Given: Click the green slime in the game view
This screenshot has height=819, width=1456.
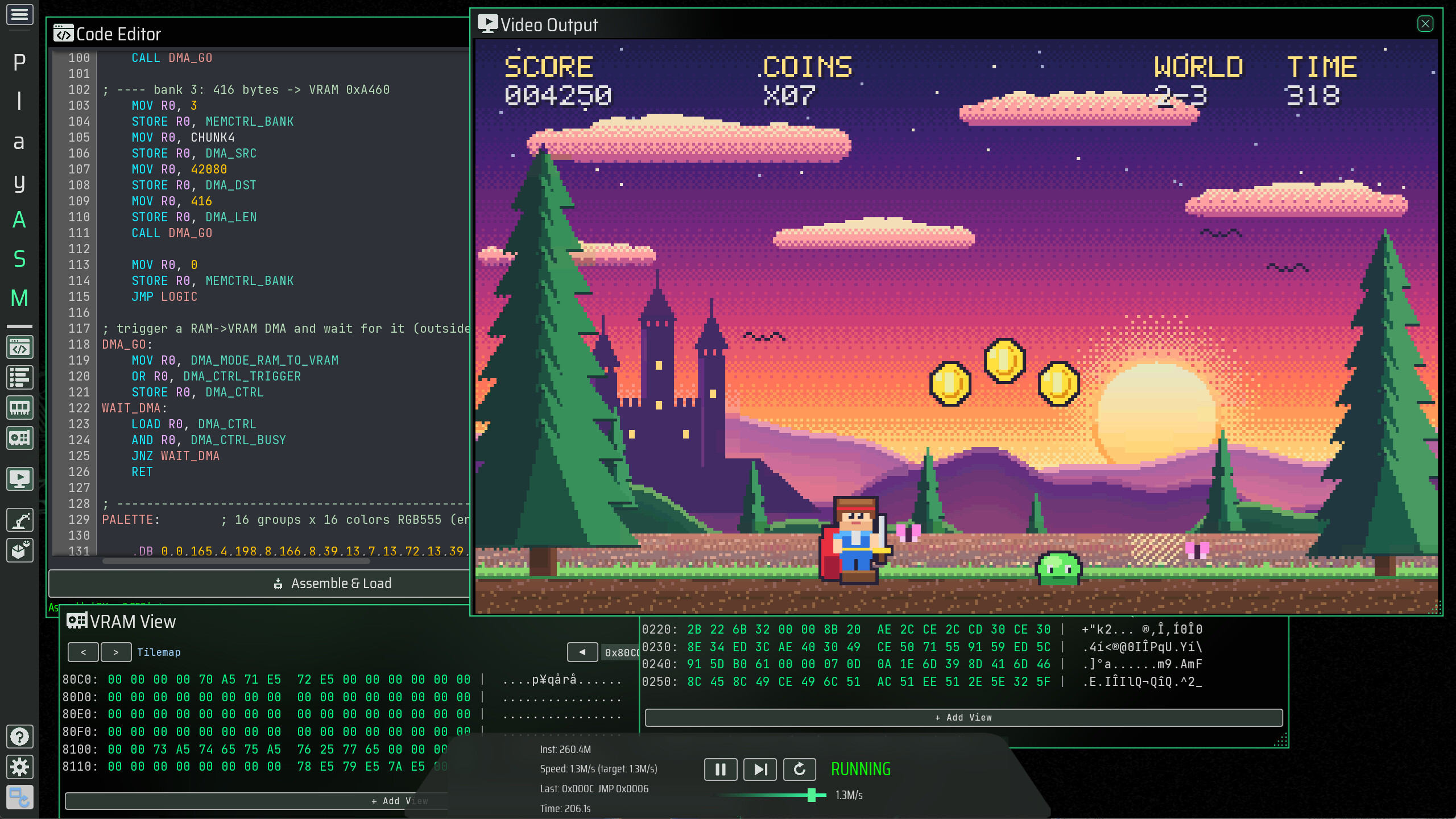Looking at the screenshot, I should tap(1058, 568).
